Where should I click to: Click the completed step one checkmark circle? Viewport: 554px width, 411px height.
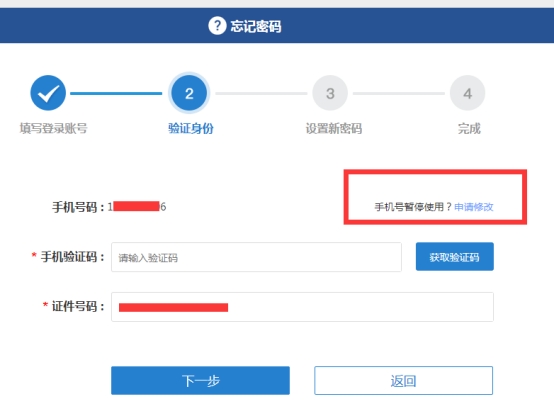[48, 93]
